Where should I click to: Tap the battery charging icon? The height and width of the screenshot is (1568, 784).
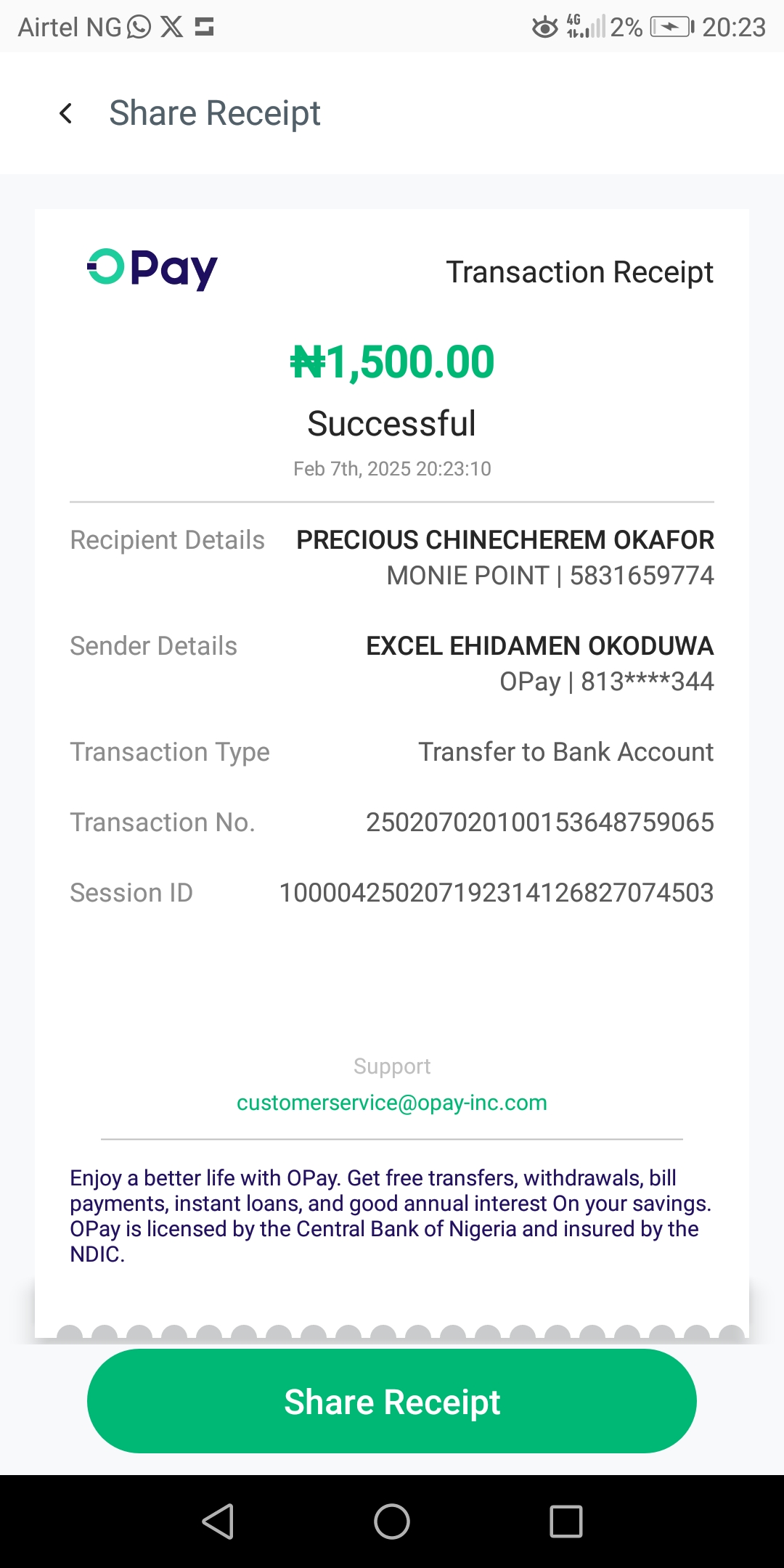(x=671, y=28)
